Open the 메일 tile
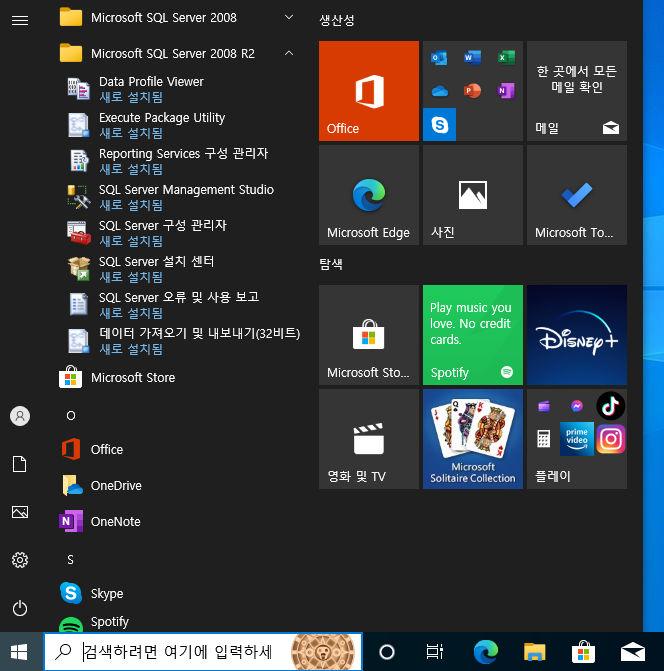The image size is (664, 671). (577, 91)
